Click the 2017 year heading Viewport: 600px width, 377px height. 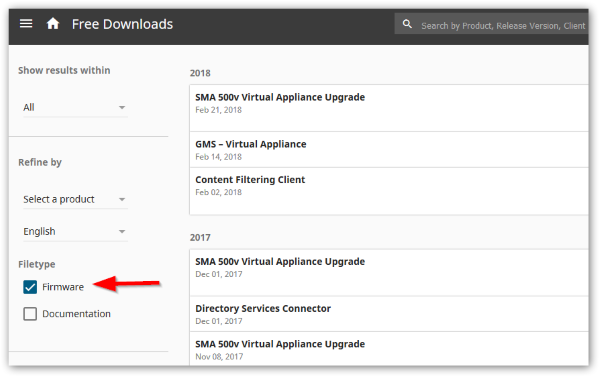click(x=200, y=238)
